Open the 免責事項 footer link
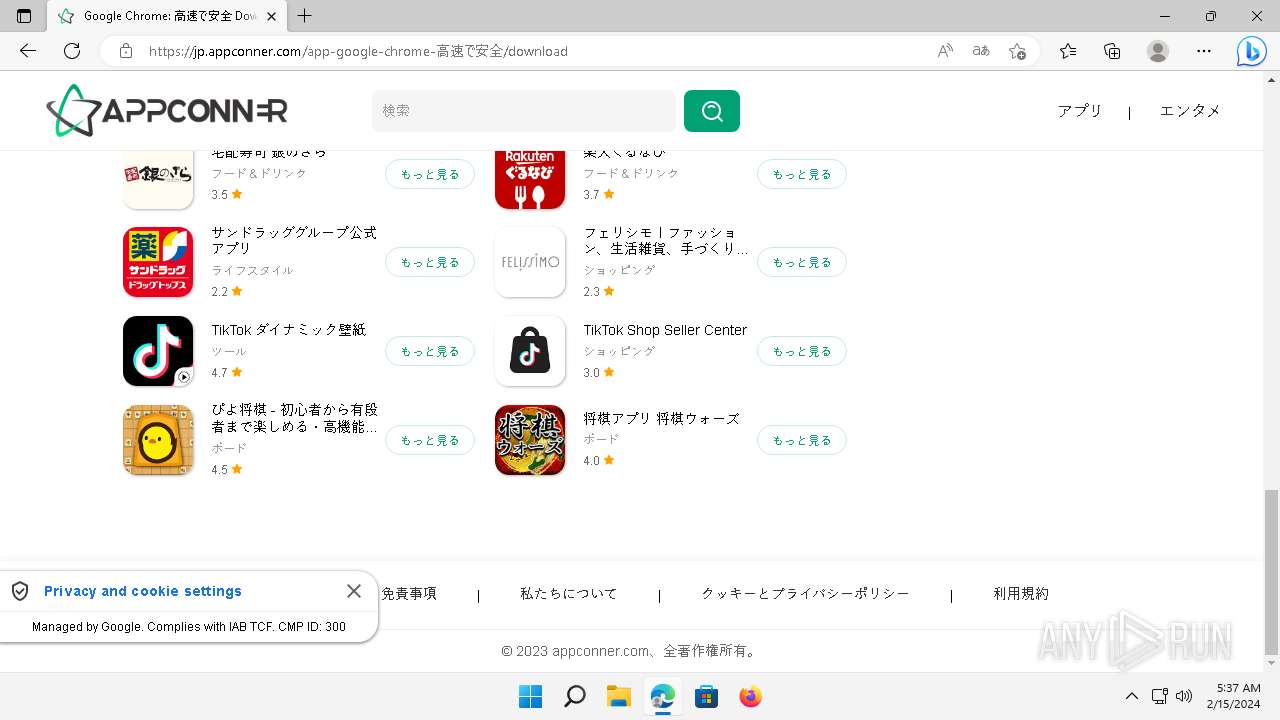This screenshot has width=1280, height=720. pyautogui.click(x=409, y=593)
